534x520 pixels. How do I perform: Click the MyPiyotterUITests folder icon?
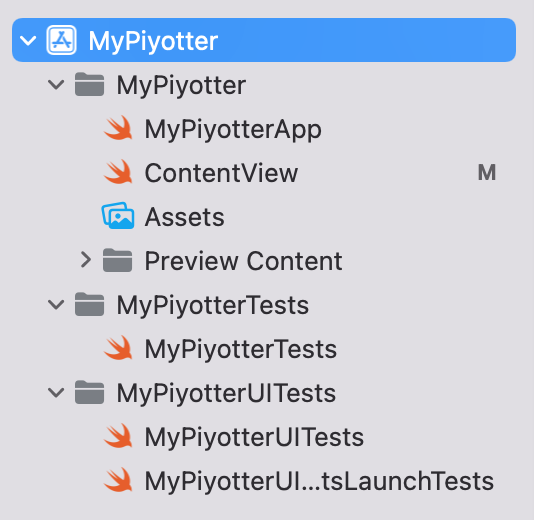(x=89, y=392)
